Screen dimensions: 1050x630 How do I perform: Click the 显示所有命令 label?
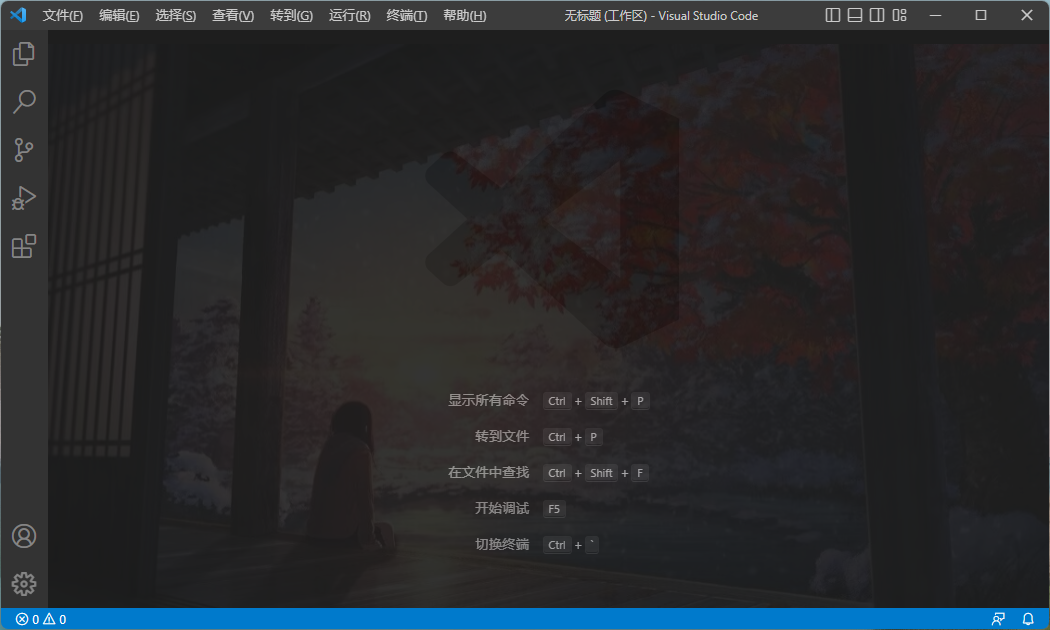click(488, 400)
